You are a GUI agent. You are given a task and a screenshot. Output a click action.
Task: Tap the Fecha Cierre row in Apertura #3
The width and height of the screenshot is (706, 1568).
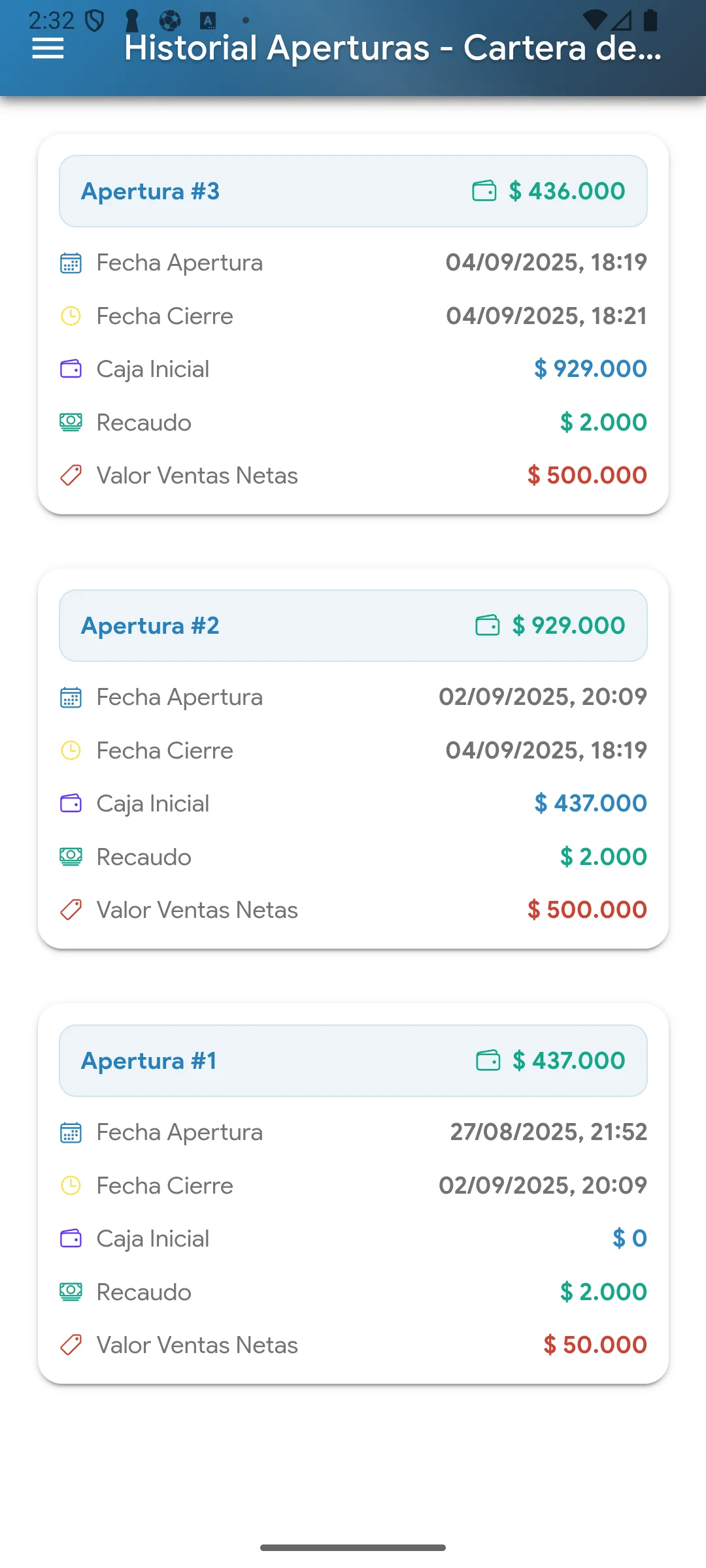point(353,316)
